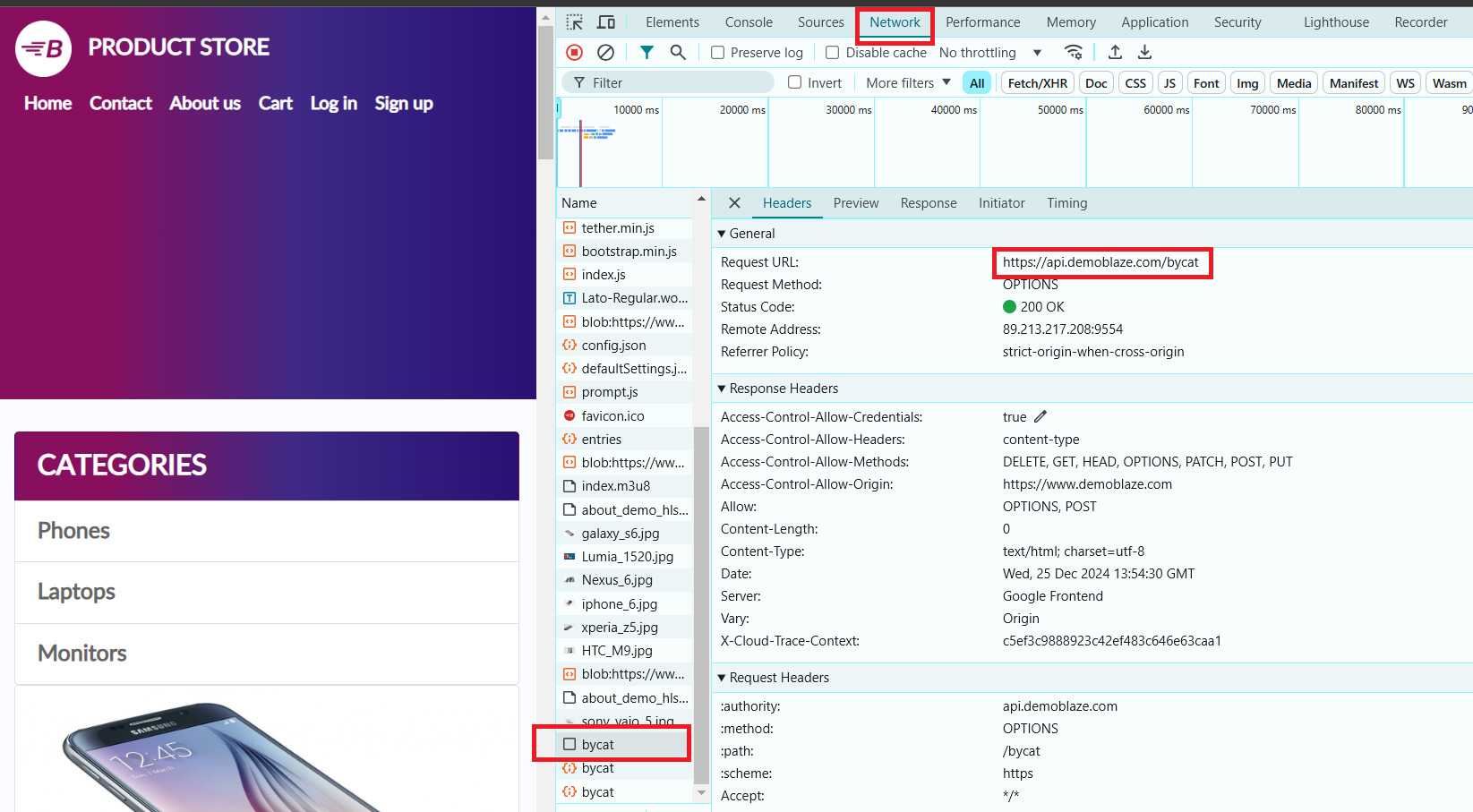Toggle the JS type filter
The height and width of the screenshot is (812, 1473).
[1169, 83]
